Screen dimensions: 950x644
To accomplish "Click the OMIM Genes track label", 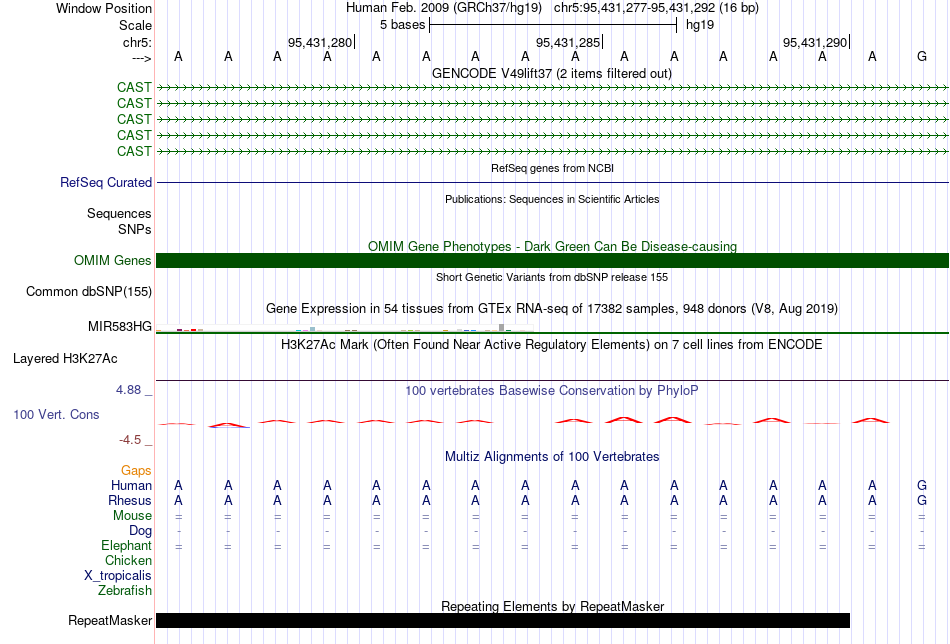I will pyautogui.click(x=113, y=261).
